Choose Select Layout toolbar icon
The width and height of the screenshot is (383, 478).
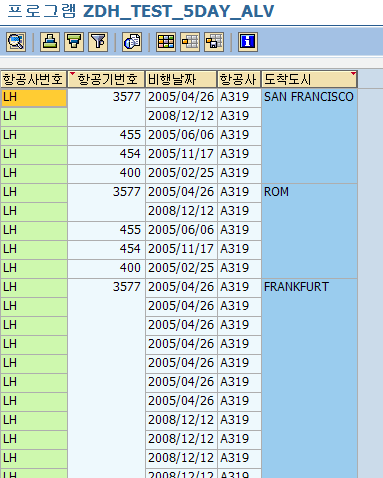(190, 42)
